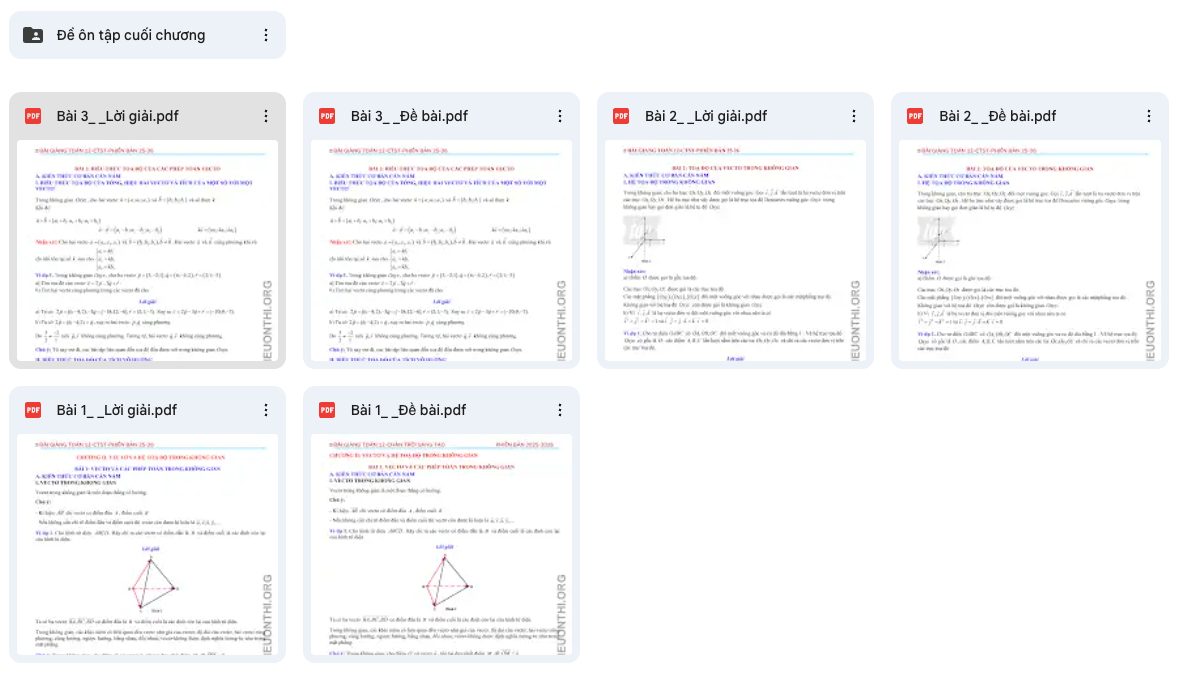Show more actions for Bài 2_ _Lời giải.pdf
The width and height of the screenshot is (1178, 675).
click(854, 116)
